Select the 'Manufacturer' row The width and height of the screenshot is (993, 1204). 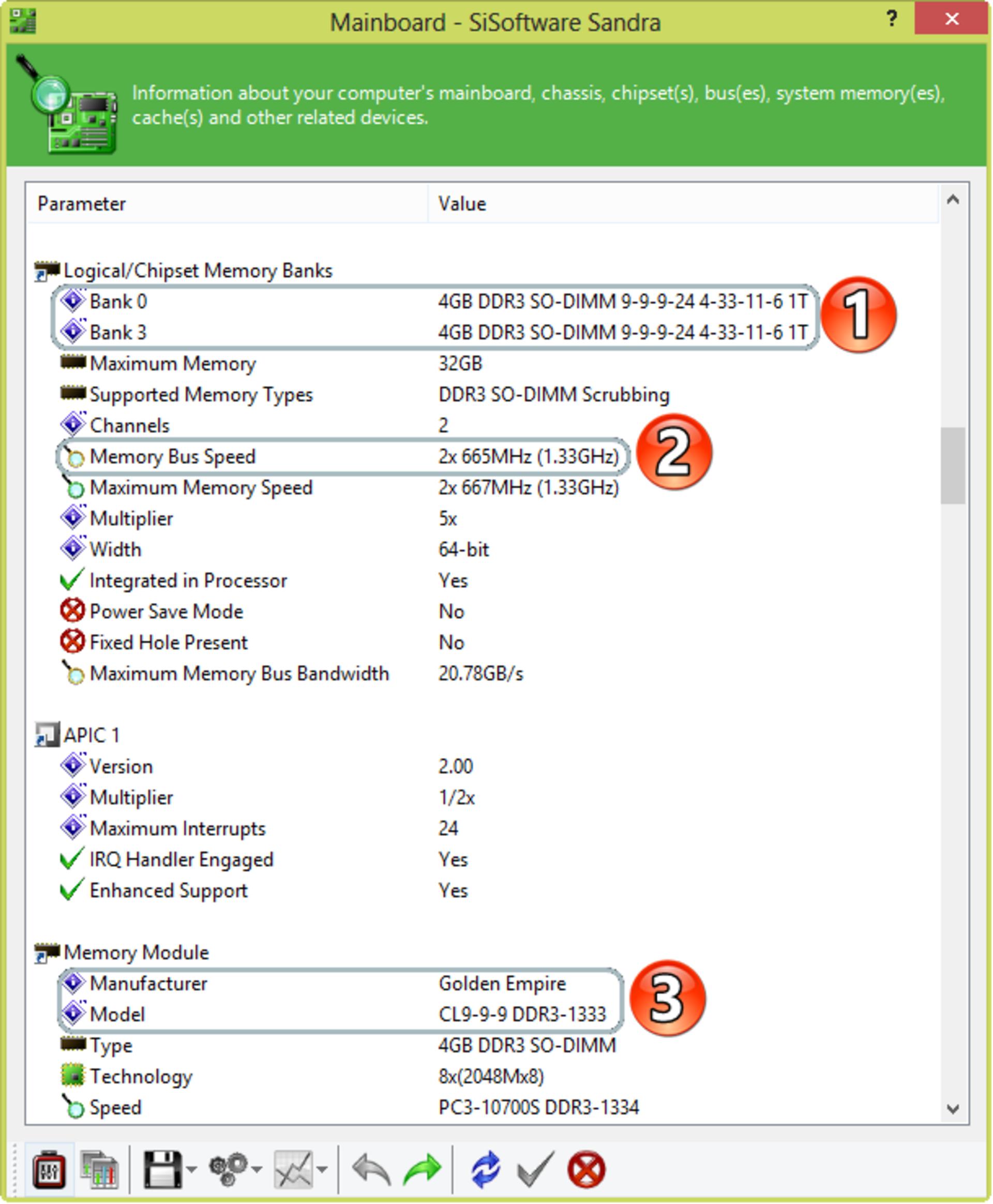coord(313,983)
